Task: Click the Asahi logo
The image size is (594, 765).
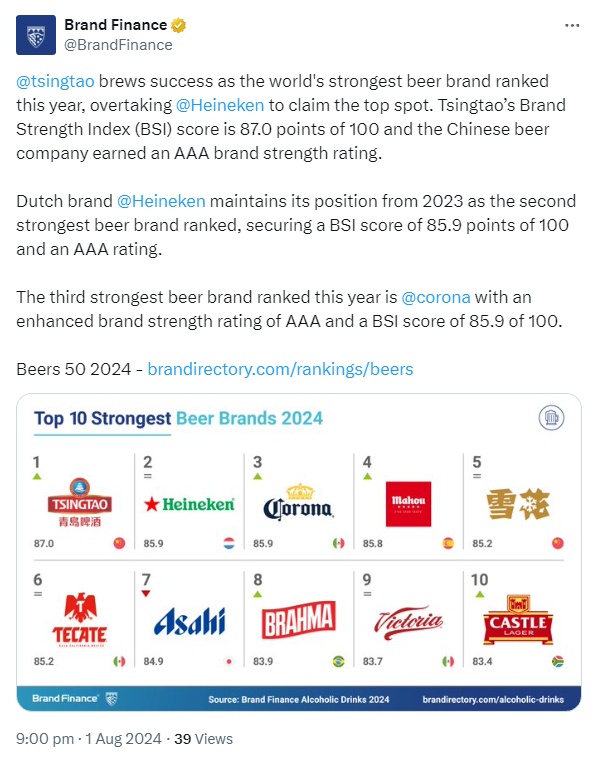Action: pyautogui.click(x=190, y=622)
